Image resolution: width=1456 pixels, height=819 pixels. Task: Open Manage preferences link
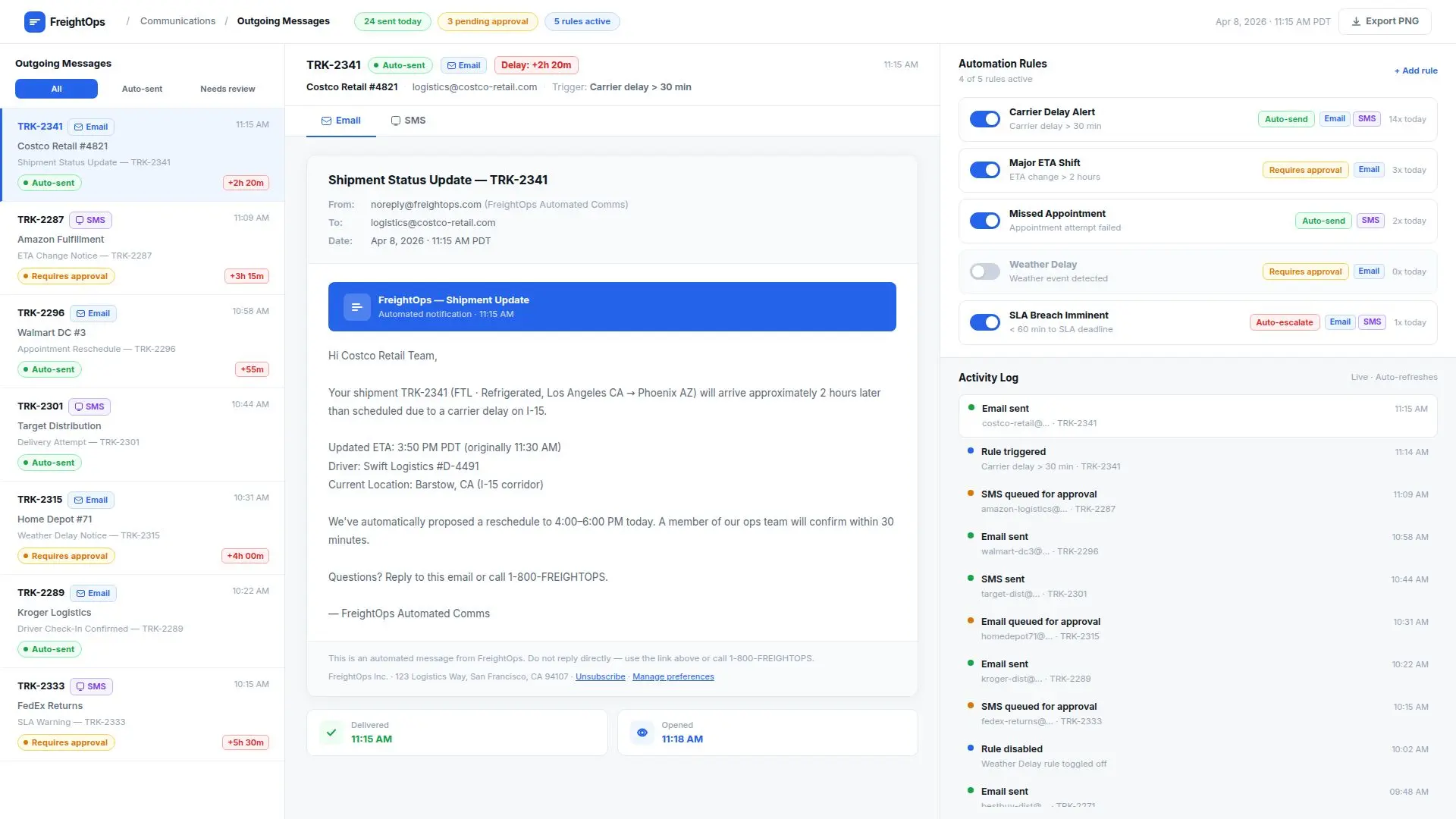[x=673, y=676]
